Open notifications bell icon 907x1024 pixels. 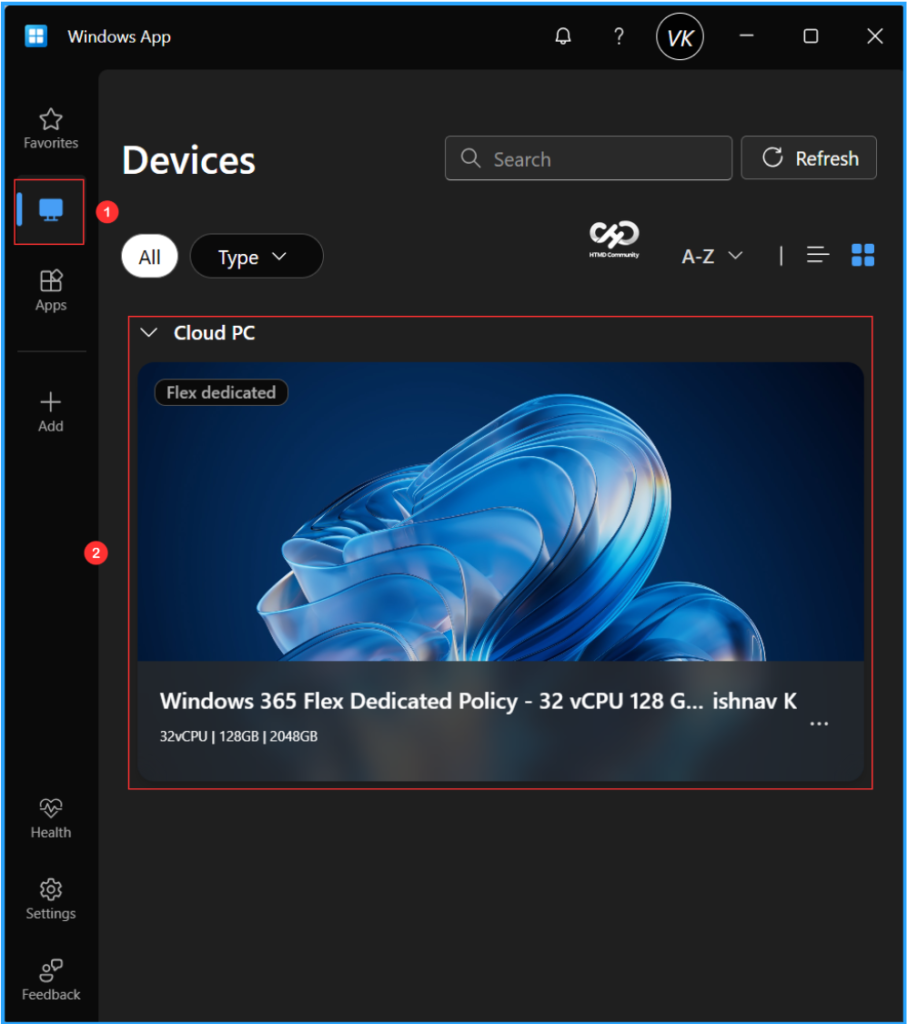pyautogui.click(x=563, y=36)
